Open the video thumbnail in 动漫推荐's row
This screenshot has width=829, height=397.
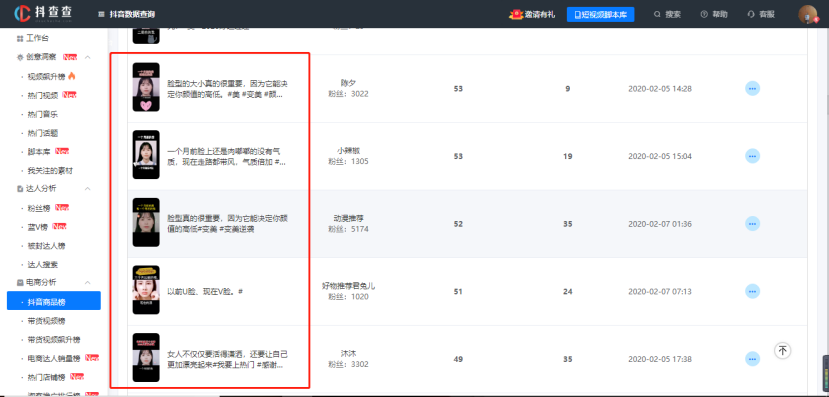pyautogui.click(x=146, y=223)
